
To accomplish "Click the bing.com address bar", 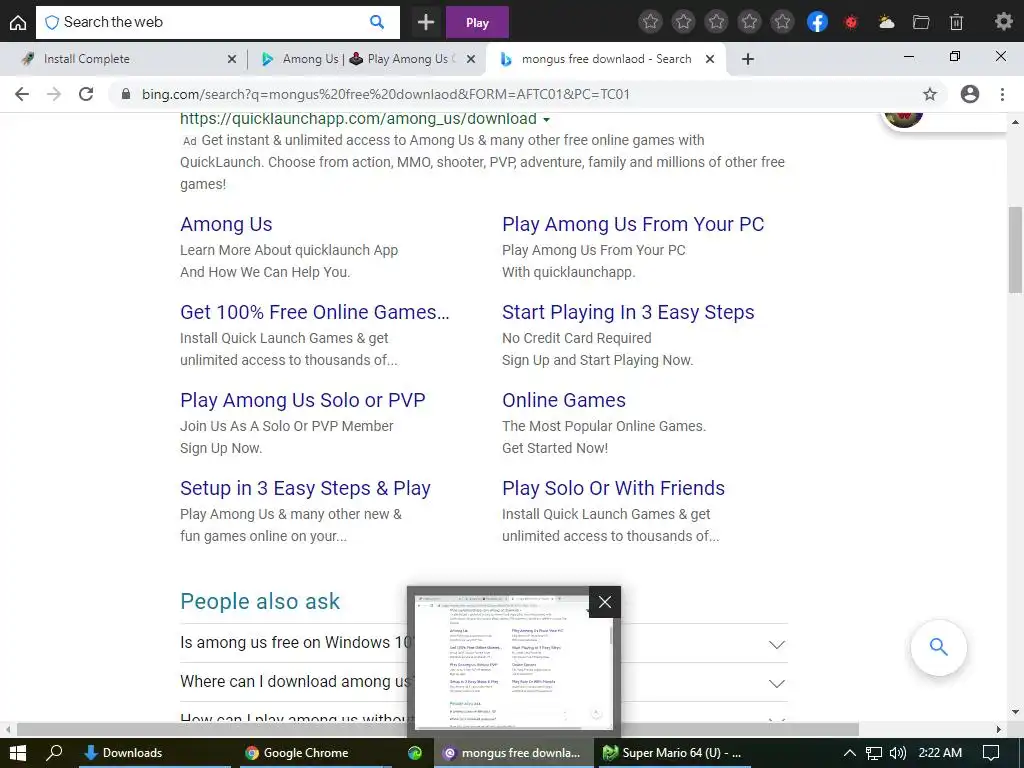I will [x=526, y=94].
